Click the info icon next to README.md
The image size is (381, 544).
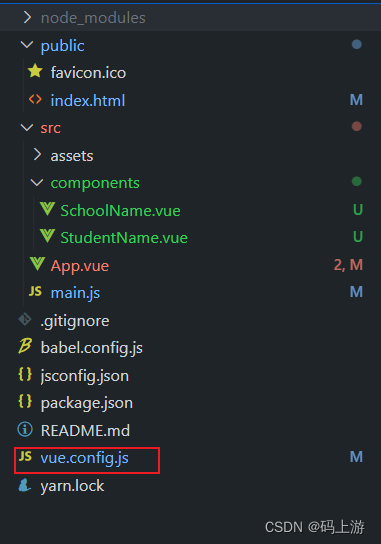[25, 430]
